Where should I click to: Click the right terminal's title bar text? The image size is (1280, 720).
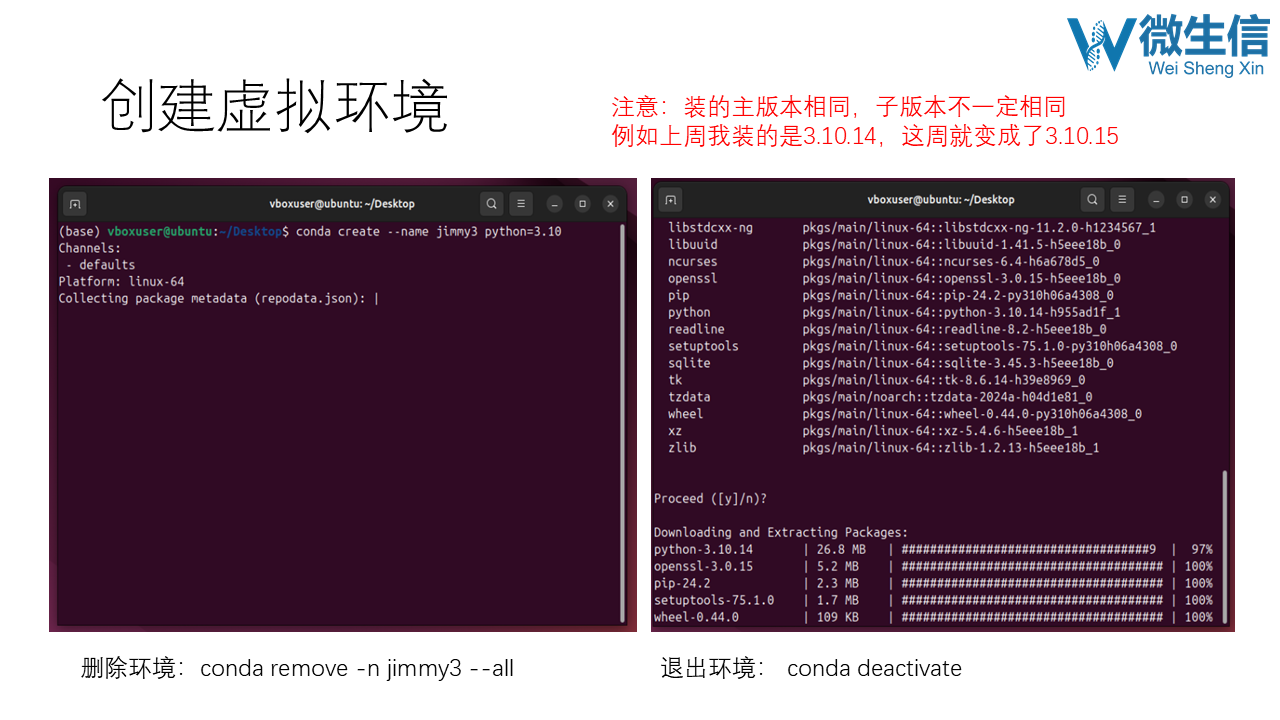coord(941,199)
